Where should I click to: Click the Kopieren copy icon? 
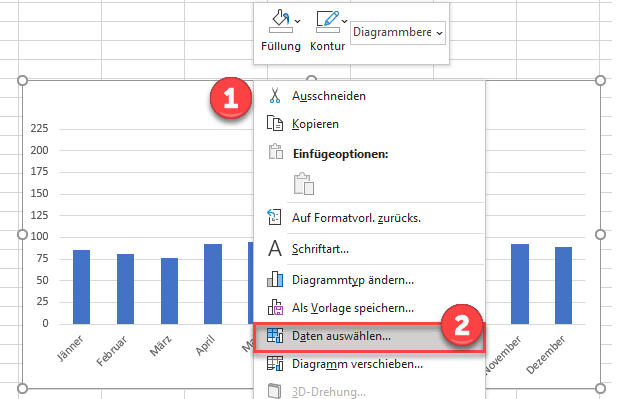275,124
